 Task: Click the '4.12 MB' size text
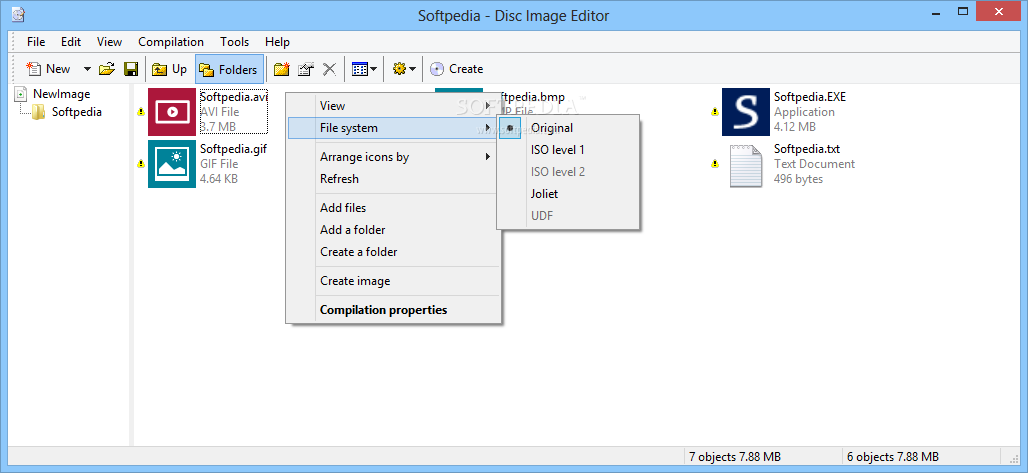pos(795,127)
